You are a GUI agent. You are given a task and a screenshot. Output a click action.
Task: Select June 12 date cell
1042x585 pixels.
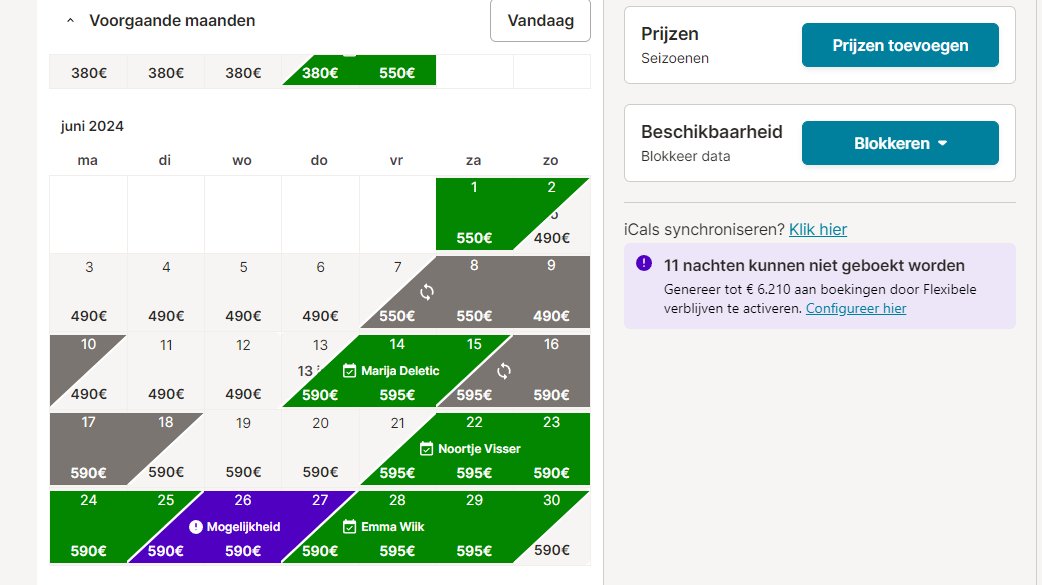tap(243, 370)
